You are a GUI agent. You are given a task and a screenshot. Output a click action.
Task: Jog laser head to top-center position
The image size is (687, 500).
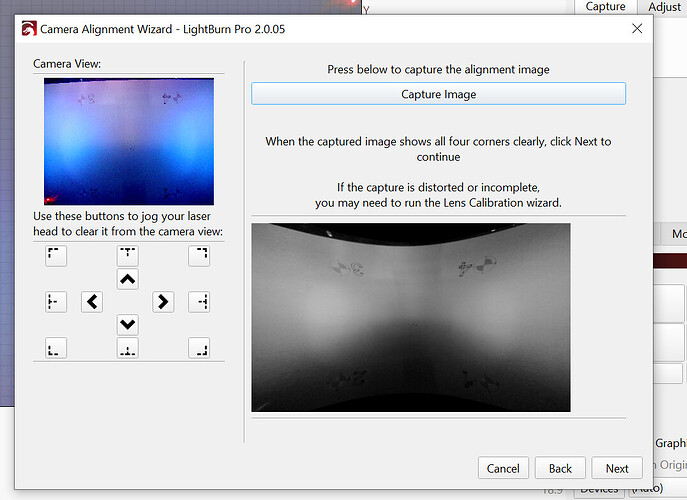[127, 256]
